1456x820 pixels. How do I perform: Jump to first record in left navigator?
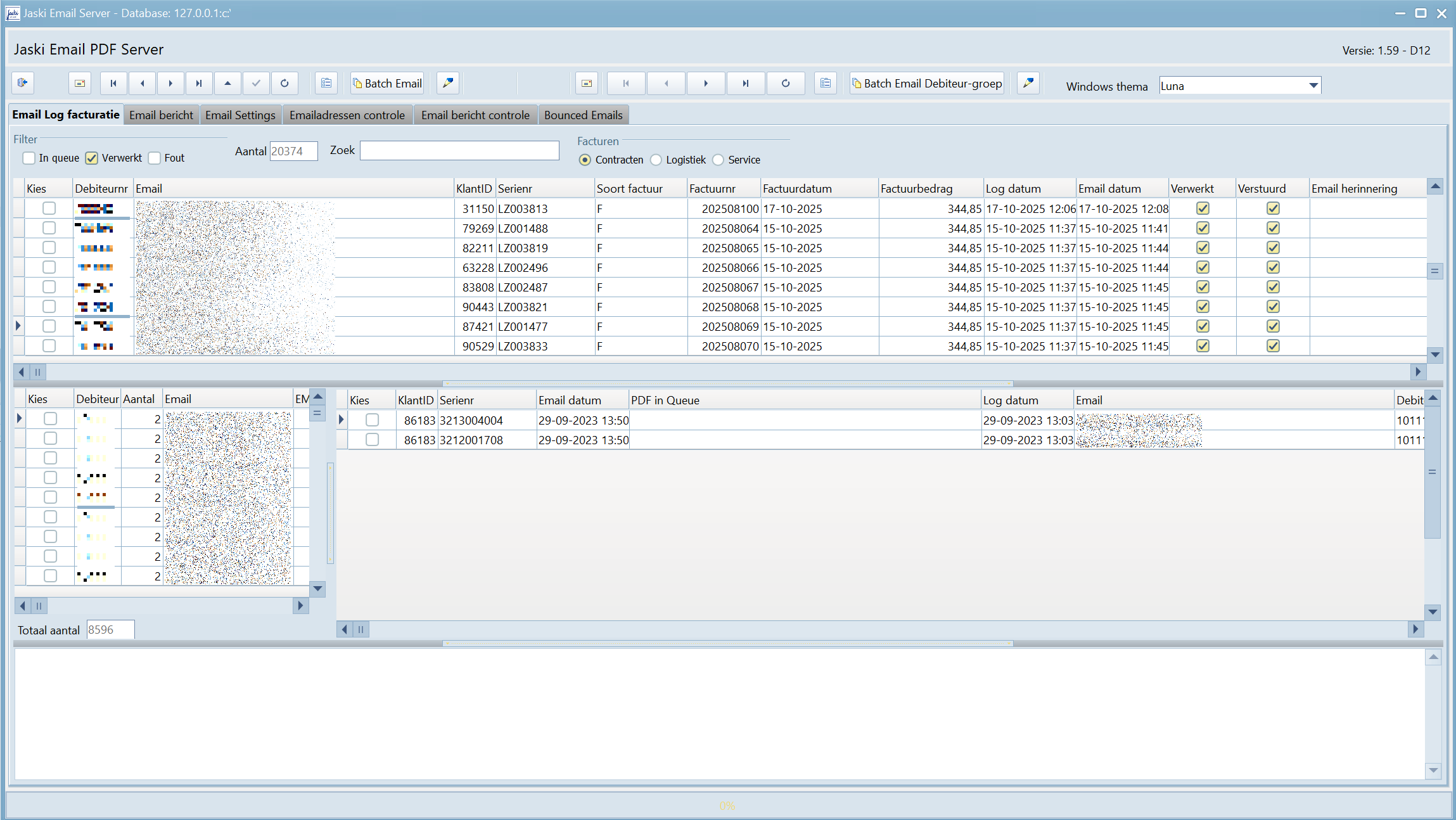click(113, 83)
